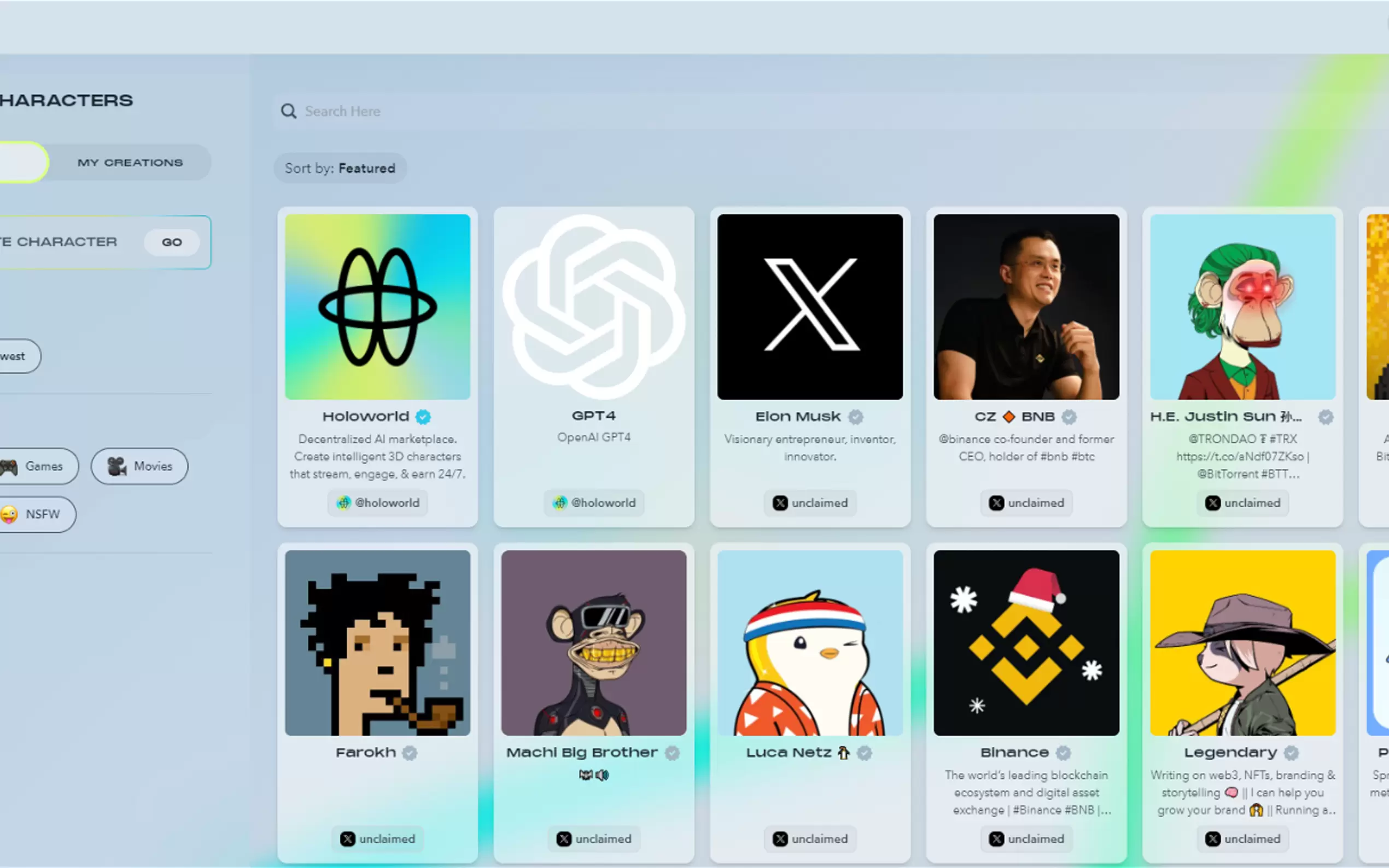Image resolution: width=1389 pixels, height=868 pixels.
Task: Switch to the My Creations tab
Action: [130, 162]
